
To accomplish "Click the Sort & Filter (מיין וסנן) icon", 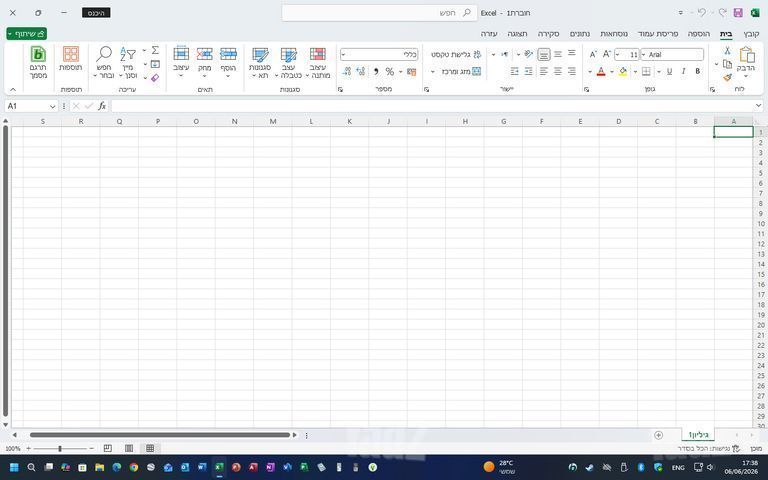I will point(128,63).
